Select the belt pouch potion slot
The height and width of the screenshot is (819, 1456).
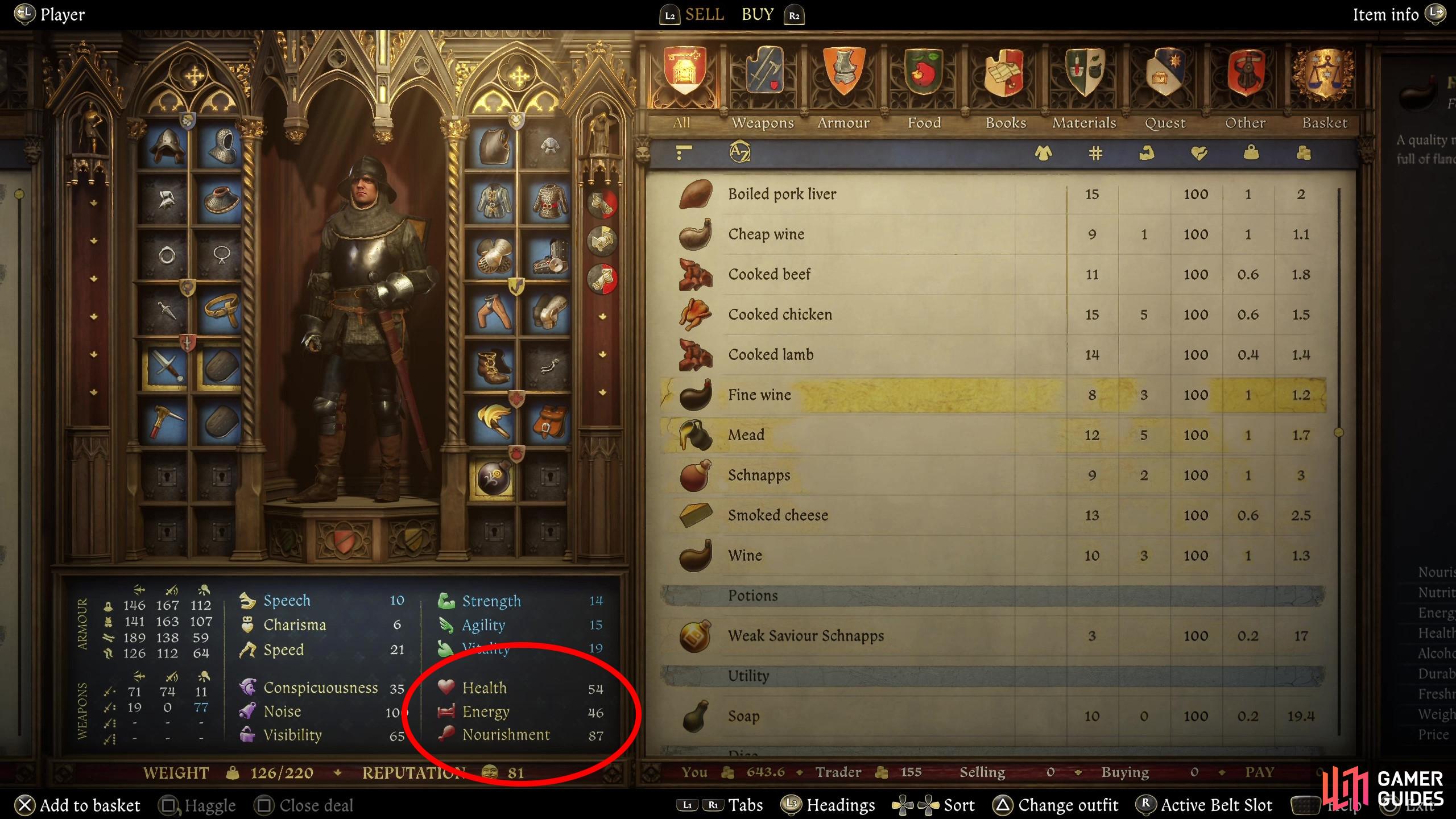(493, 477)
